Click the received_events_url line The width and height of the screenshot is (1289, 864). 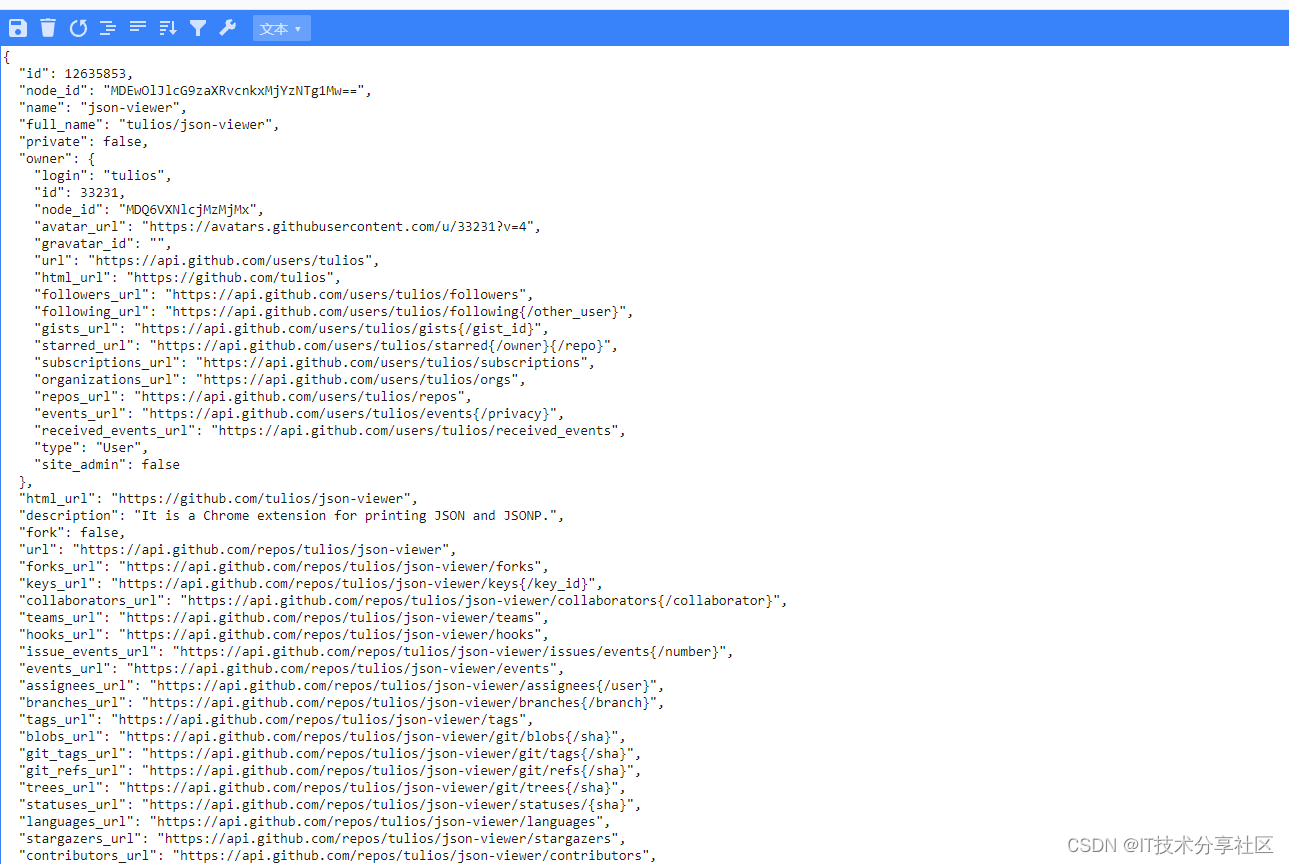pyautogui.click(x=330, y=430)
